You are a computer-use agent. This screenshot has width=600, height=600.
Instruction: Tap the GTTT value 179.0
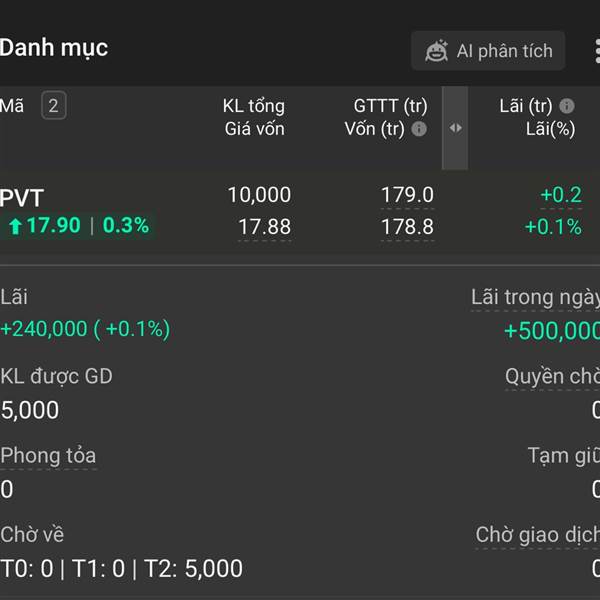coord(408,195)
